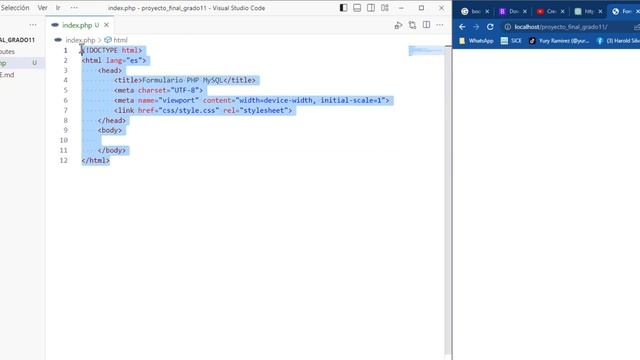Open the editor More Actions ellipsis
The image size is (640, 360).
[440, 25]
